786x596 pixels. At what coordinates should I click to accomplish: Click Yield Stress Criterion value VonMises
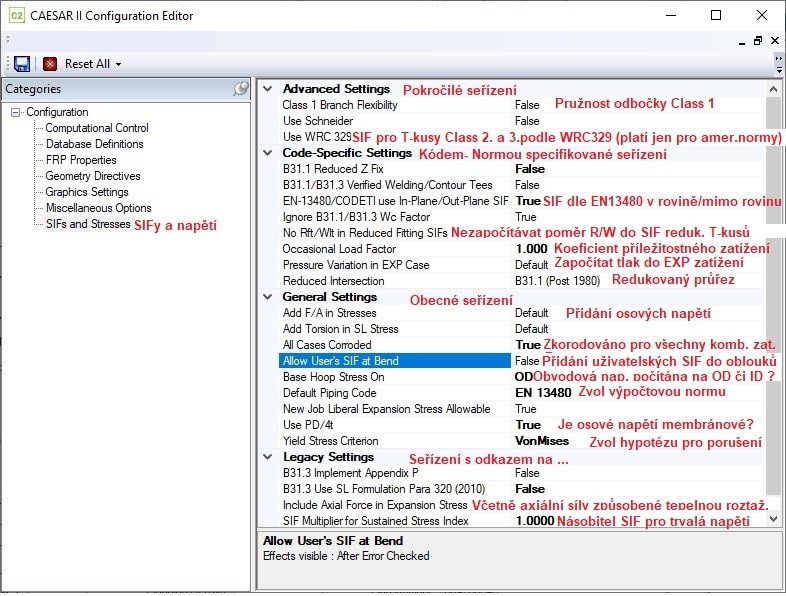542,441
